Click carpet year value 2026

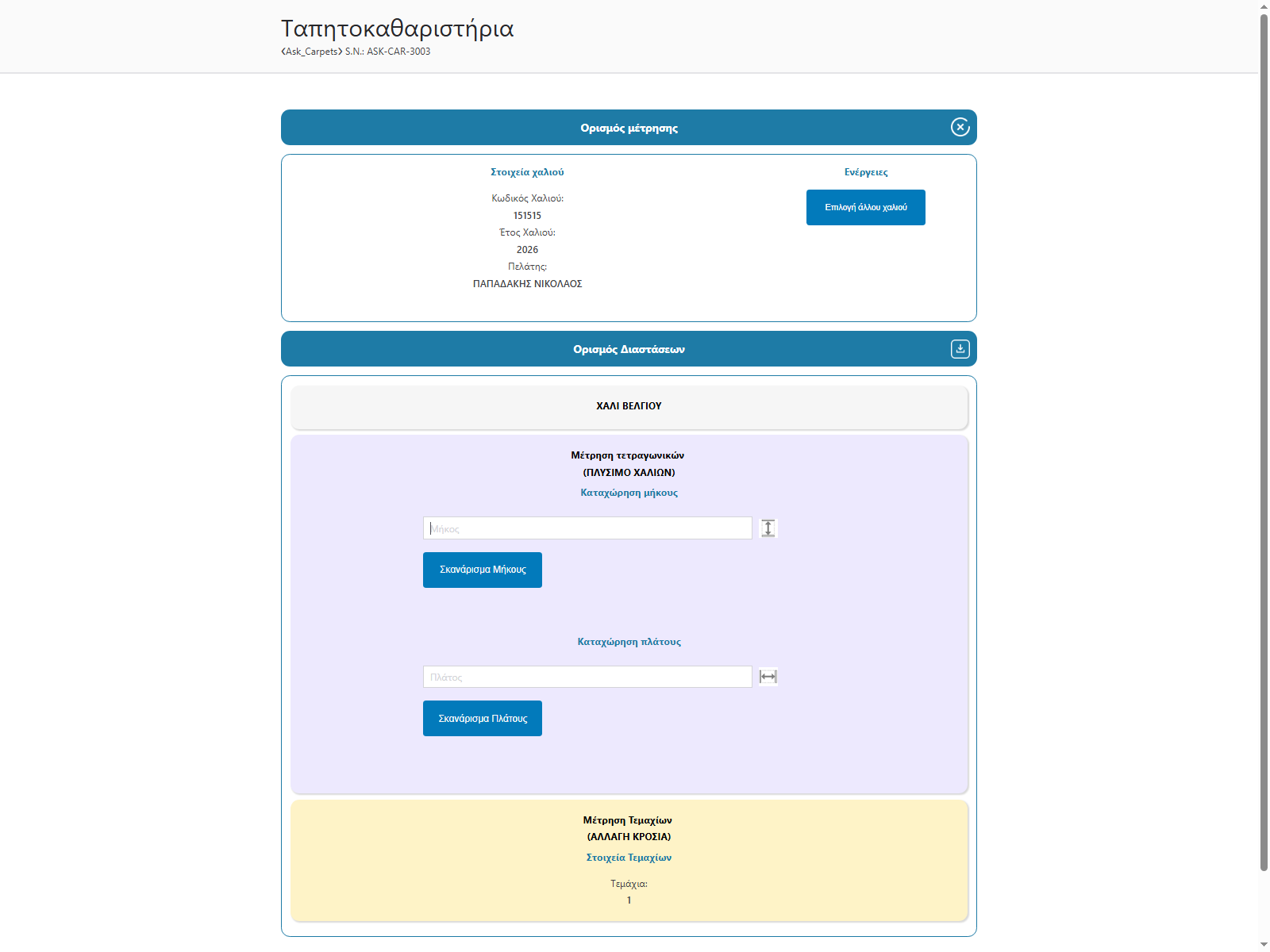point(528,250)
